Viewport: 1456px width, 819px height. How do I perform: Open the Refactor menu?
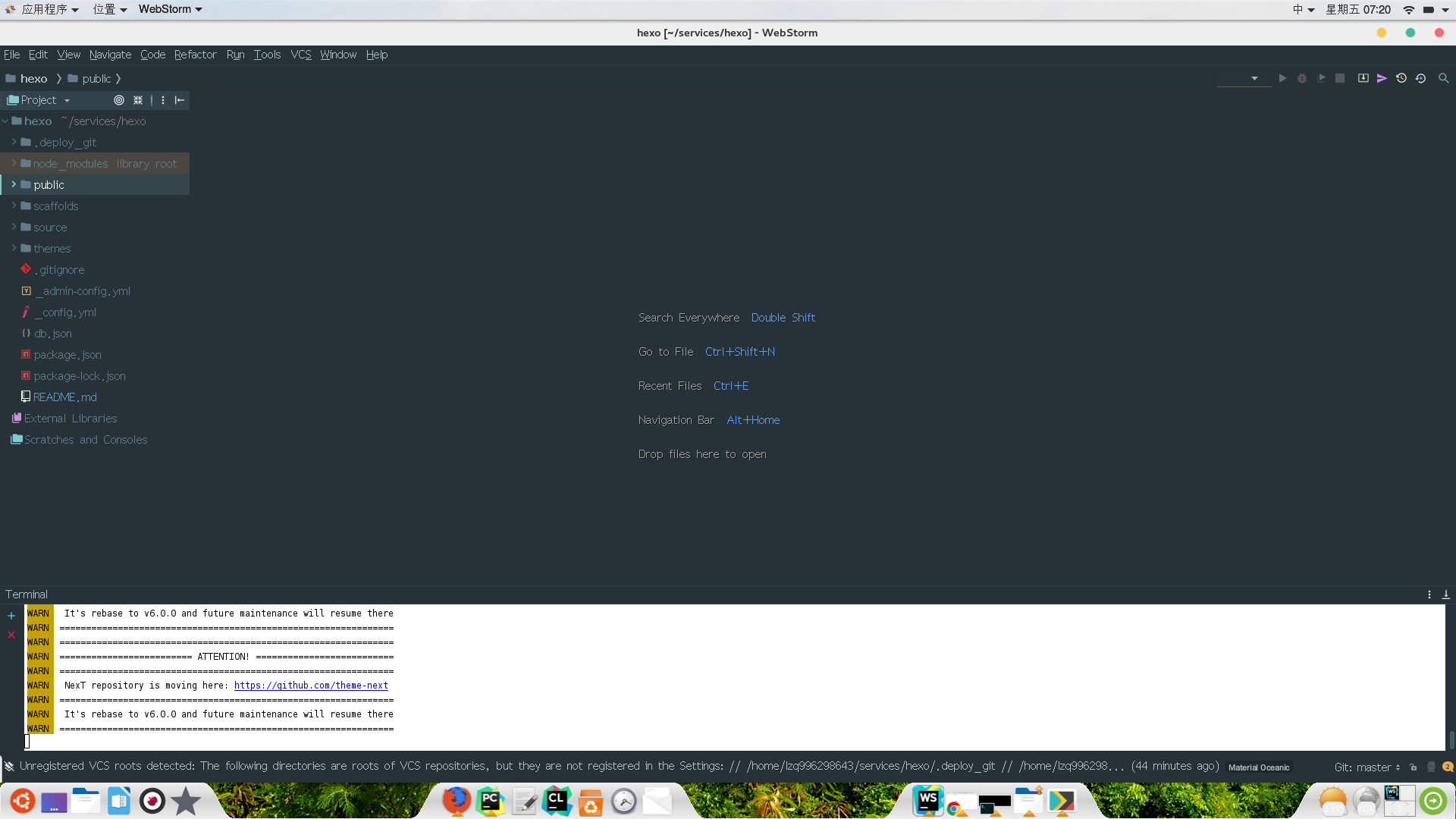tap(195, 55)
